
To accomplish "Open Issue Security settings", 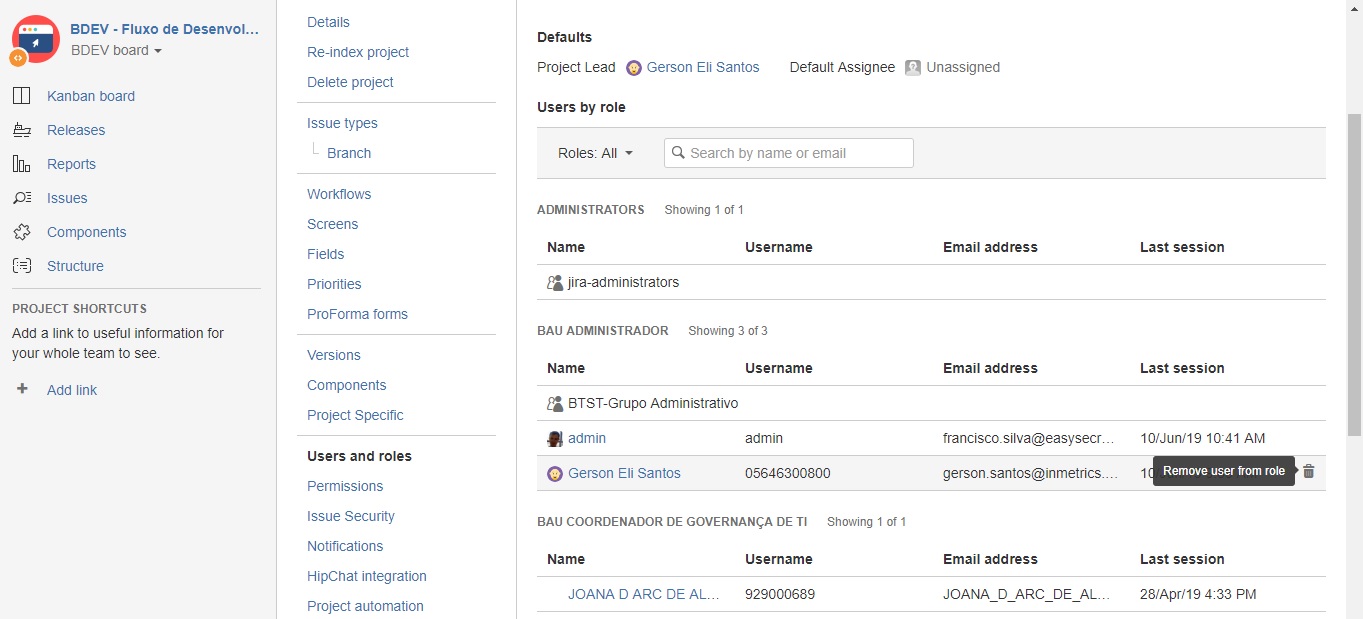I will tap(351, 516).
